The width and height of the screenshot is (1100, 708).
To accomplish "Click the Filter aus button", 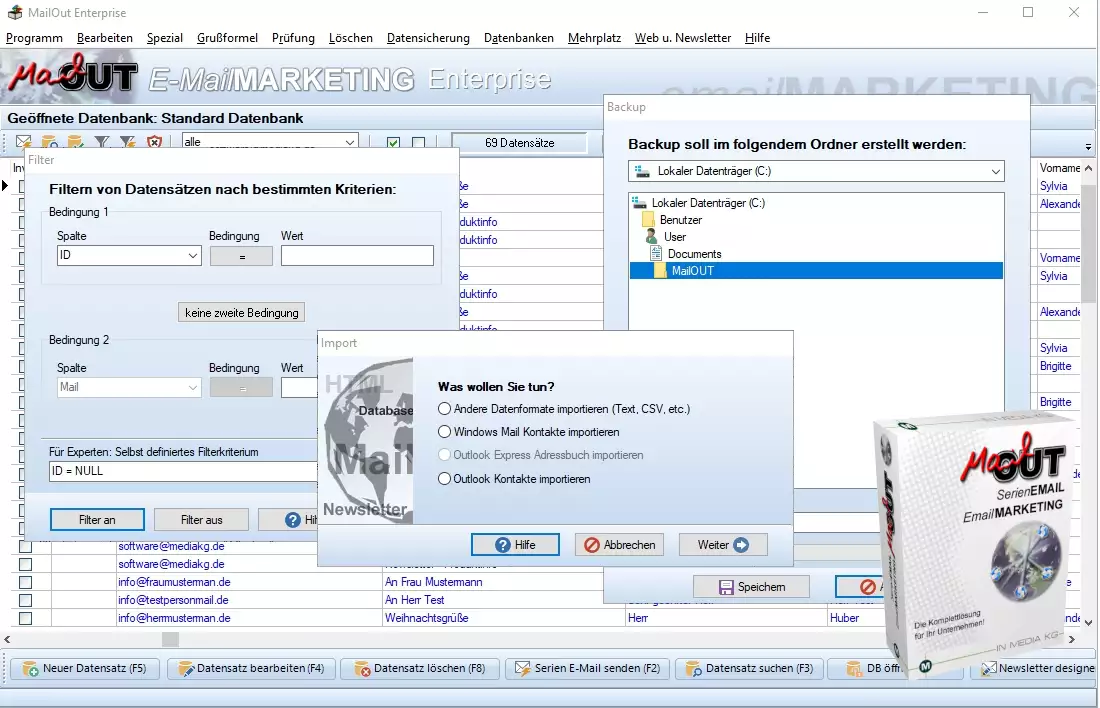I will 201,520.
